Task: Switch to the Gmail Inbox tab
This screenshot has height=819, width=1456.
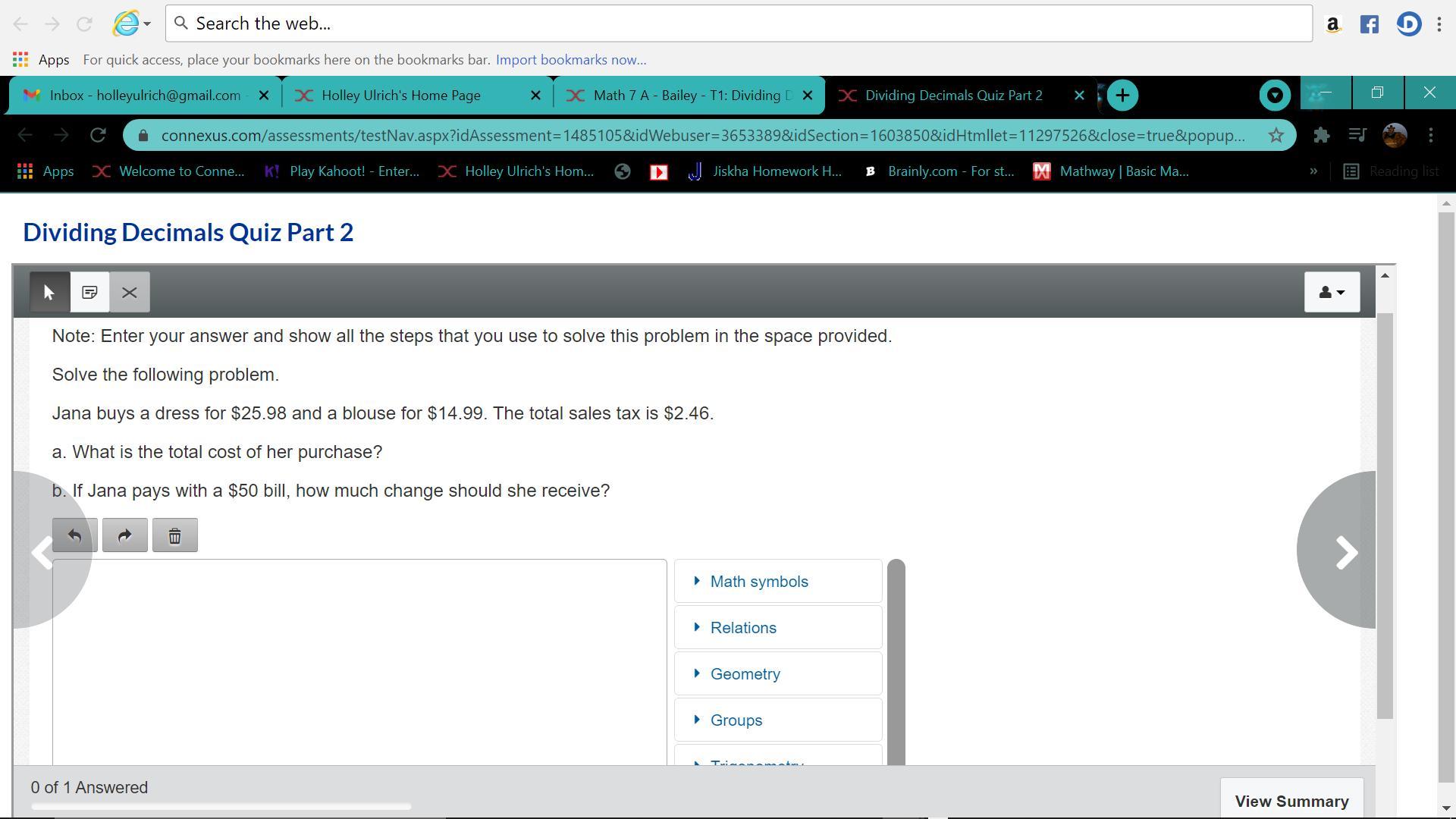Action: (x=144, y=96)
